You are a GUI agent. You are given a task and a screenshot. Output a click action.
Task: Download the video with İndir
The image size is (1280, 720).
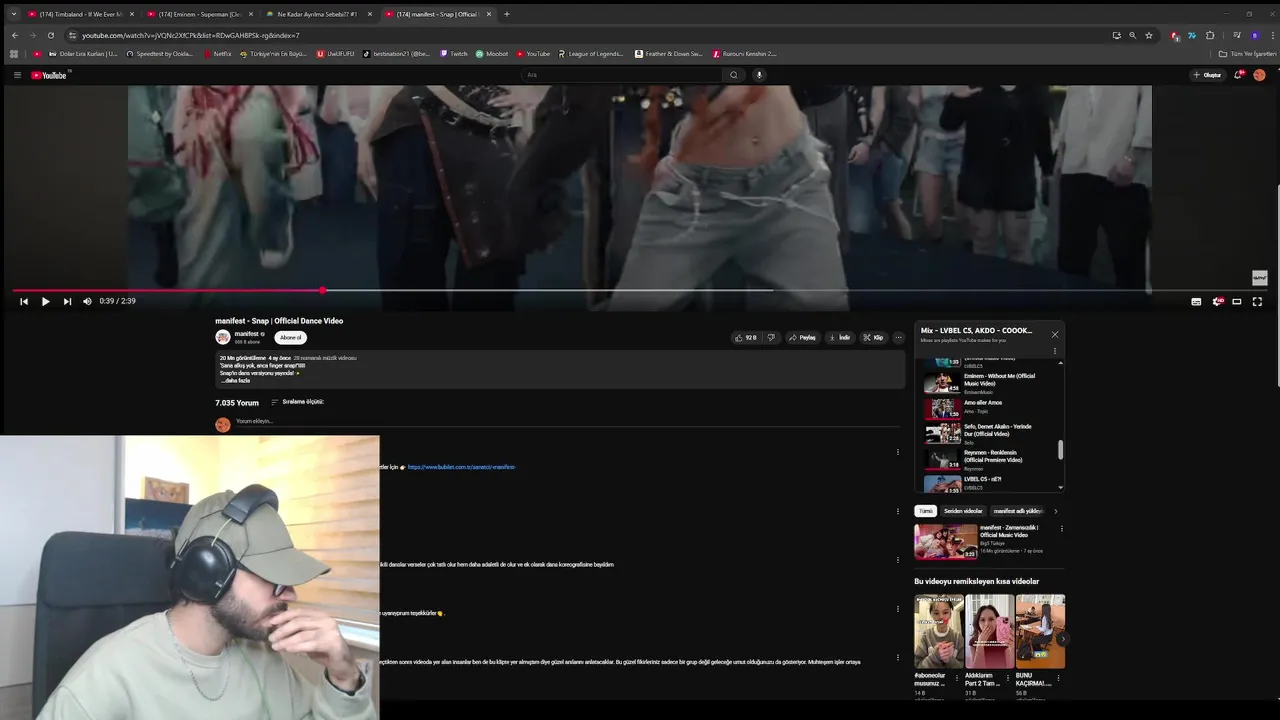click(x=839, y=338)
